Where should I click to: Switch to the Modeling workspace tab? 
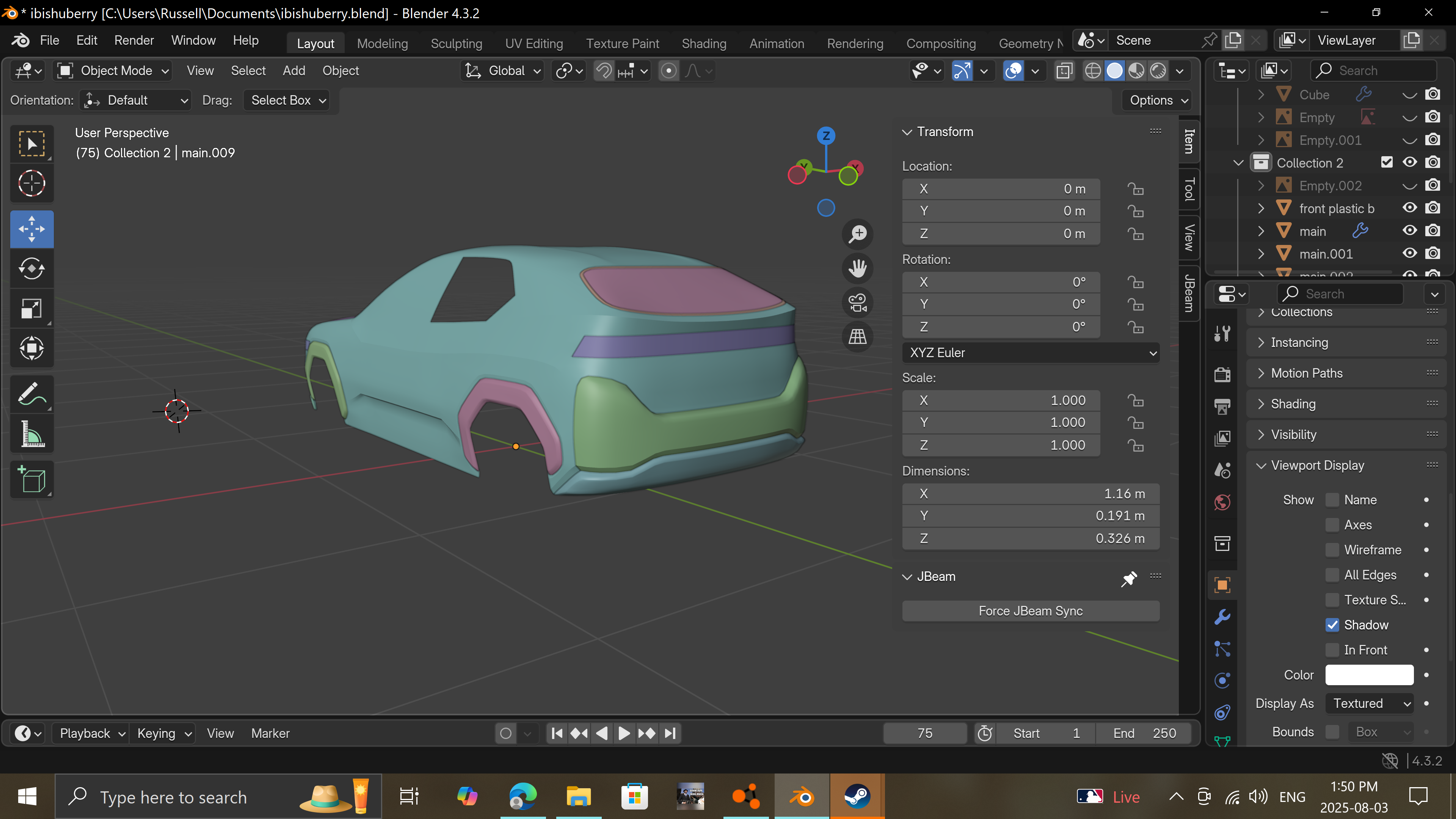point(382,44)
